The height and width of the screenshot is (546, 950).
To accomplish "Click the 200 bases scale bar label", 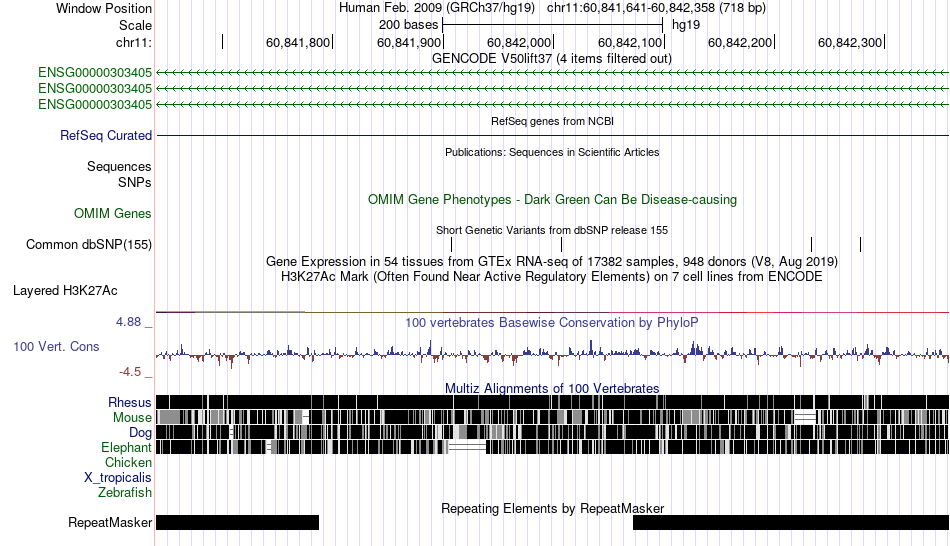I will click(408, 25).
